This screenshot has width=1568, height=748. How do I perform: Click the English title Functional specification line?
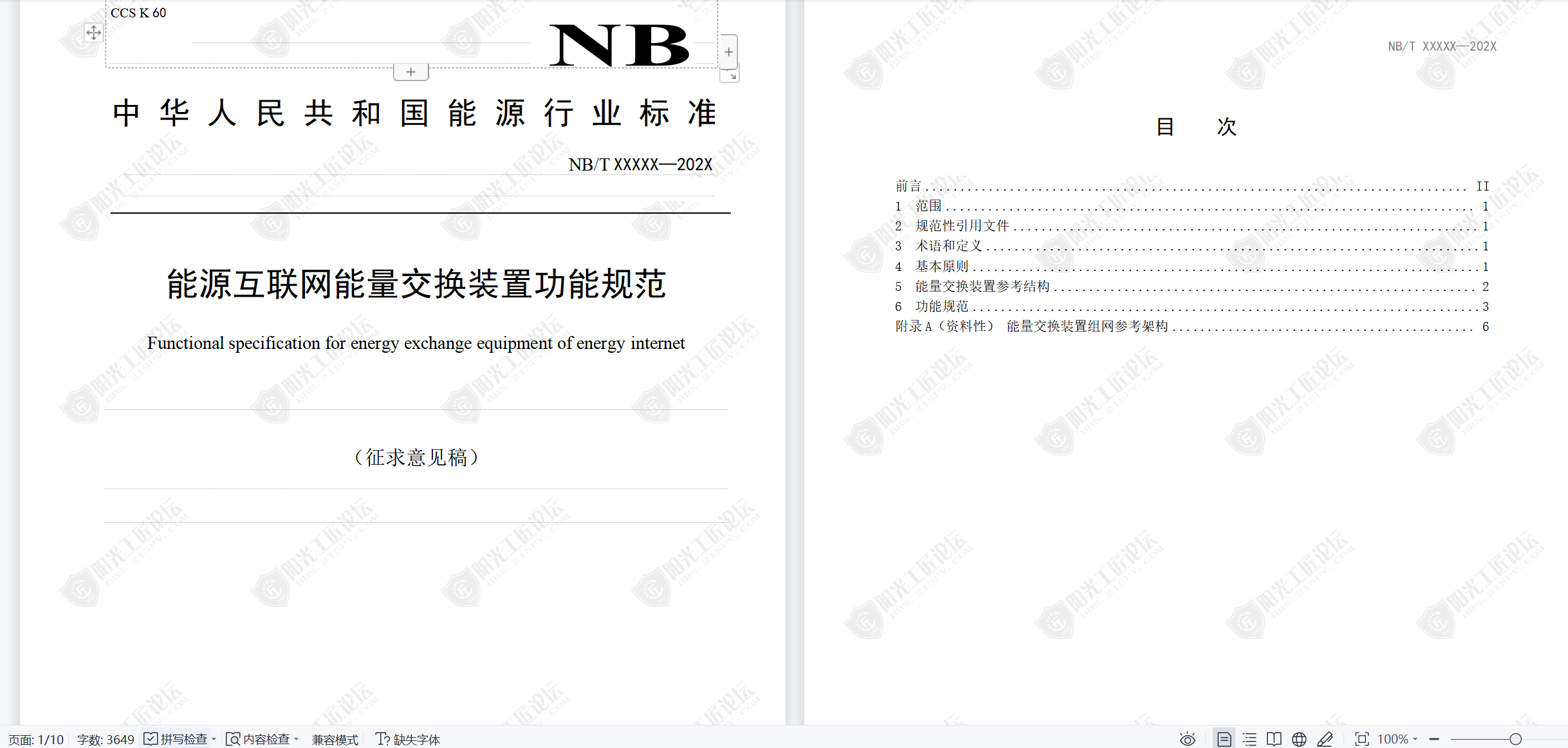416,343
